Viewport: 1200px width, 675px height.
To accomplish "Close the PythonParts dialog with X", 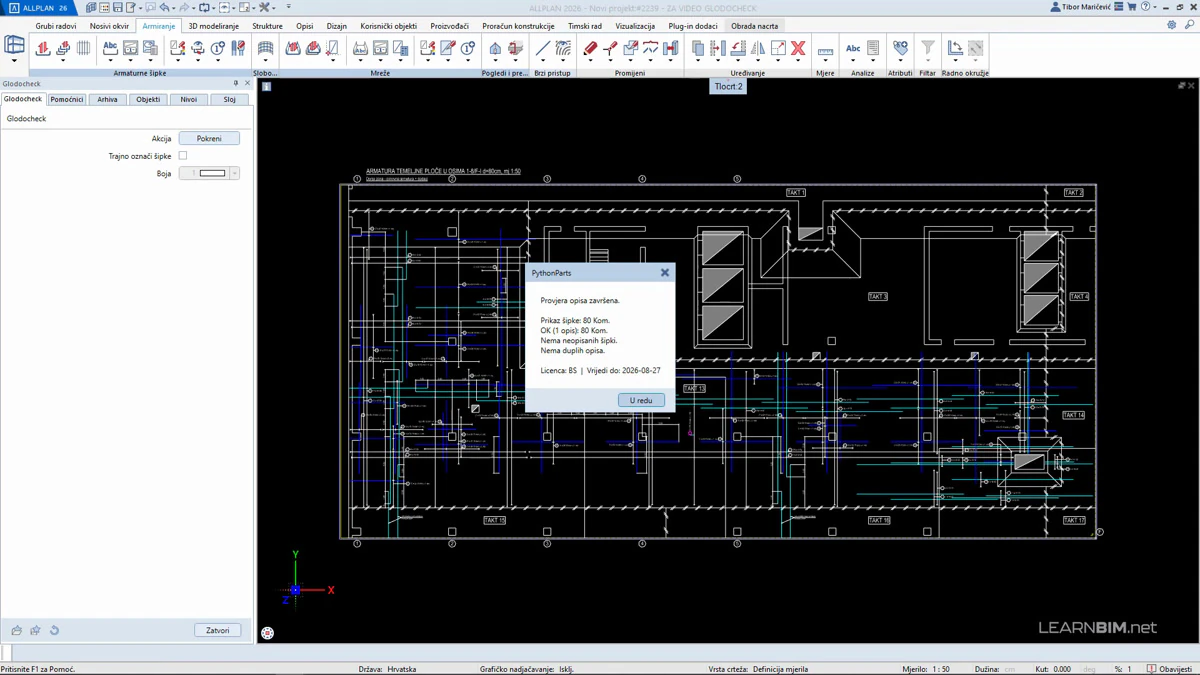I will point(665,272).
